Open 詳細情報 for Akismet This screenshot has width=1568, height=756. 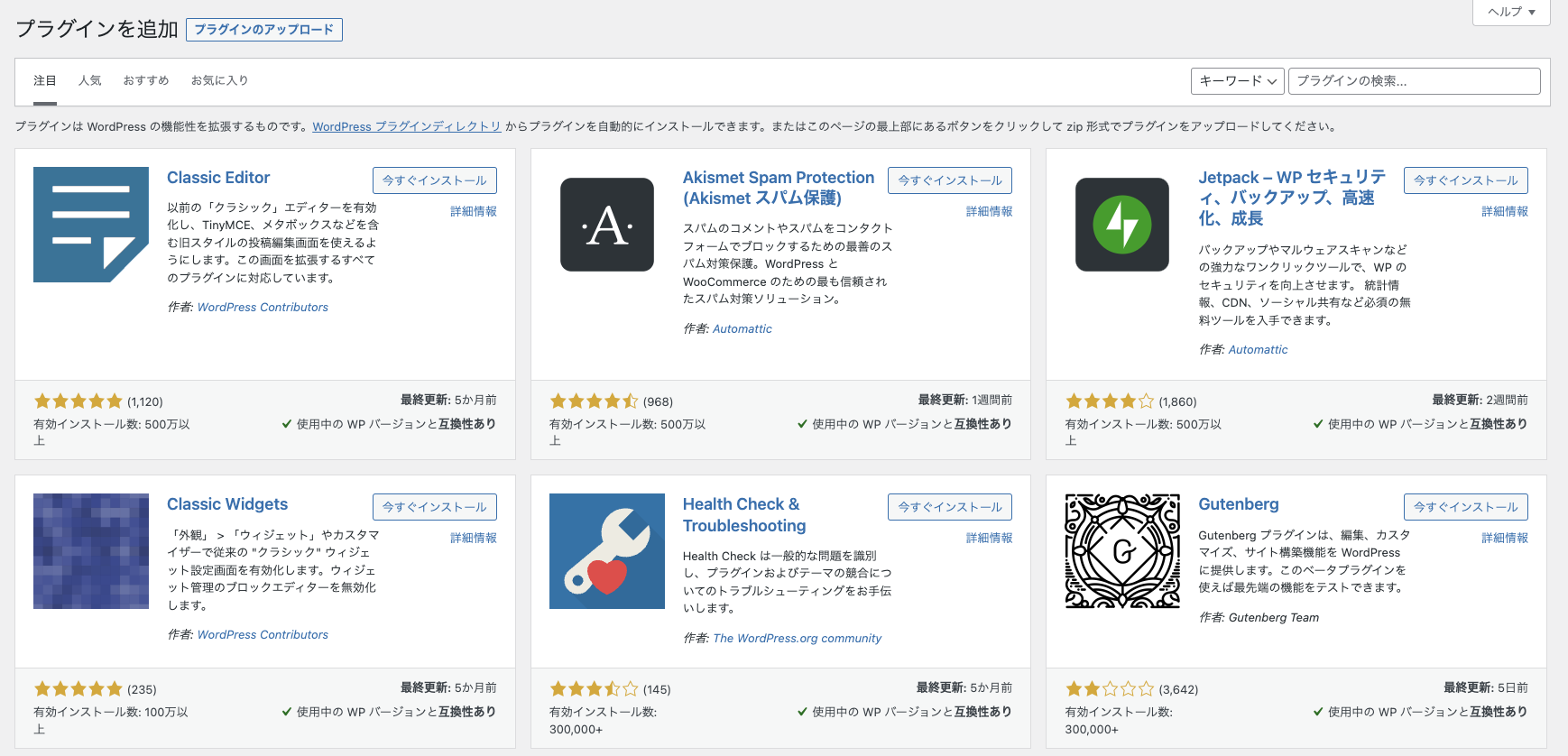point(989,211)
